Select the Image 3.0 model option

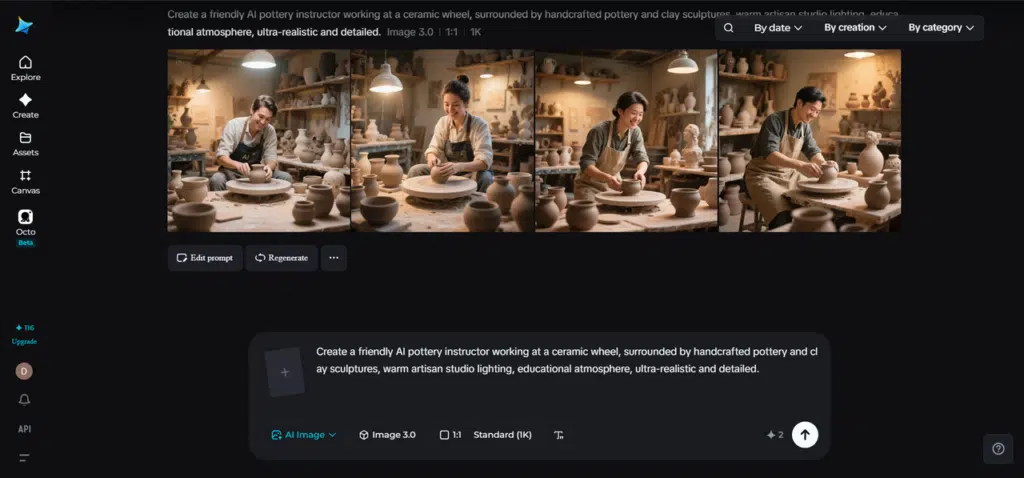pyautogui.click(x=387, y=435)
